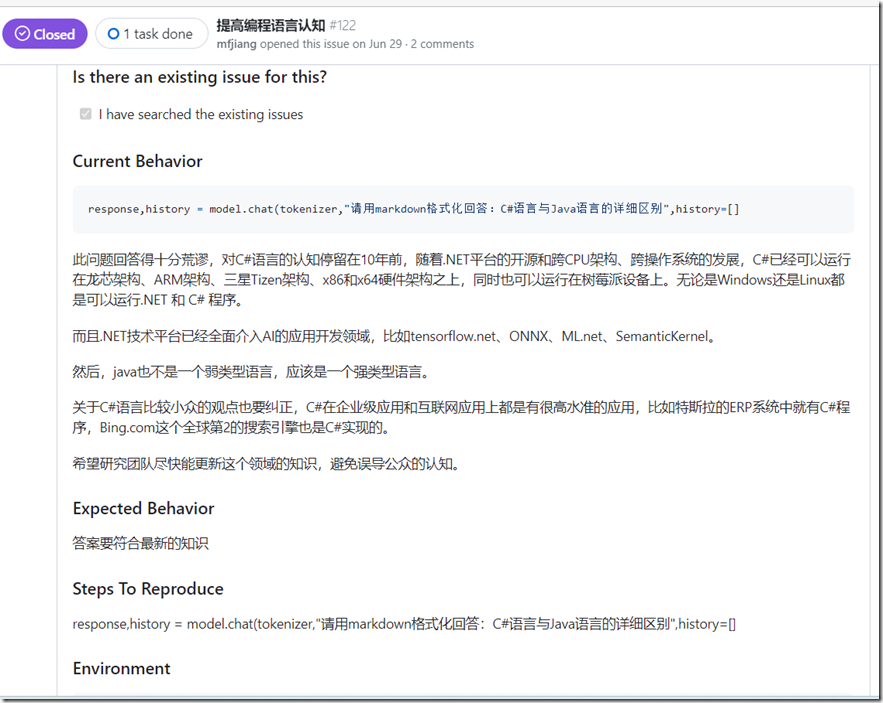Click the model.chat code block
This screenshot has width=883, height=703.
(463, 209)
